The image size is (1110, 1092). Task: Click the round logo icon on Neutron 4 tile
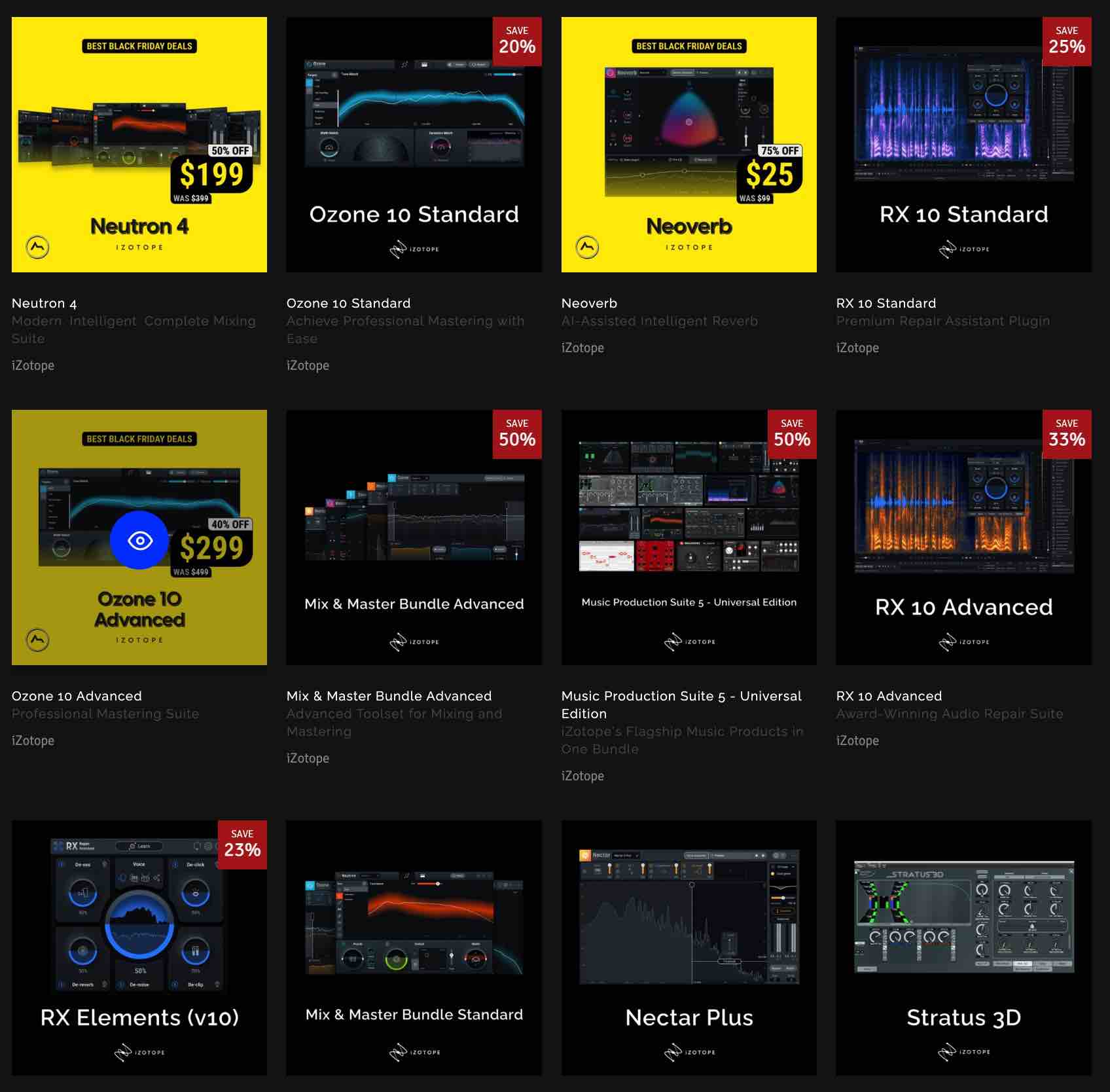tap(37, 247)
